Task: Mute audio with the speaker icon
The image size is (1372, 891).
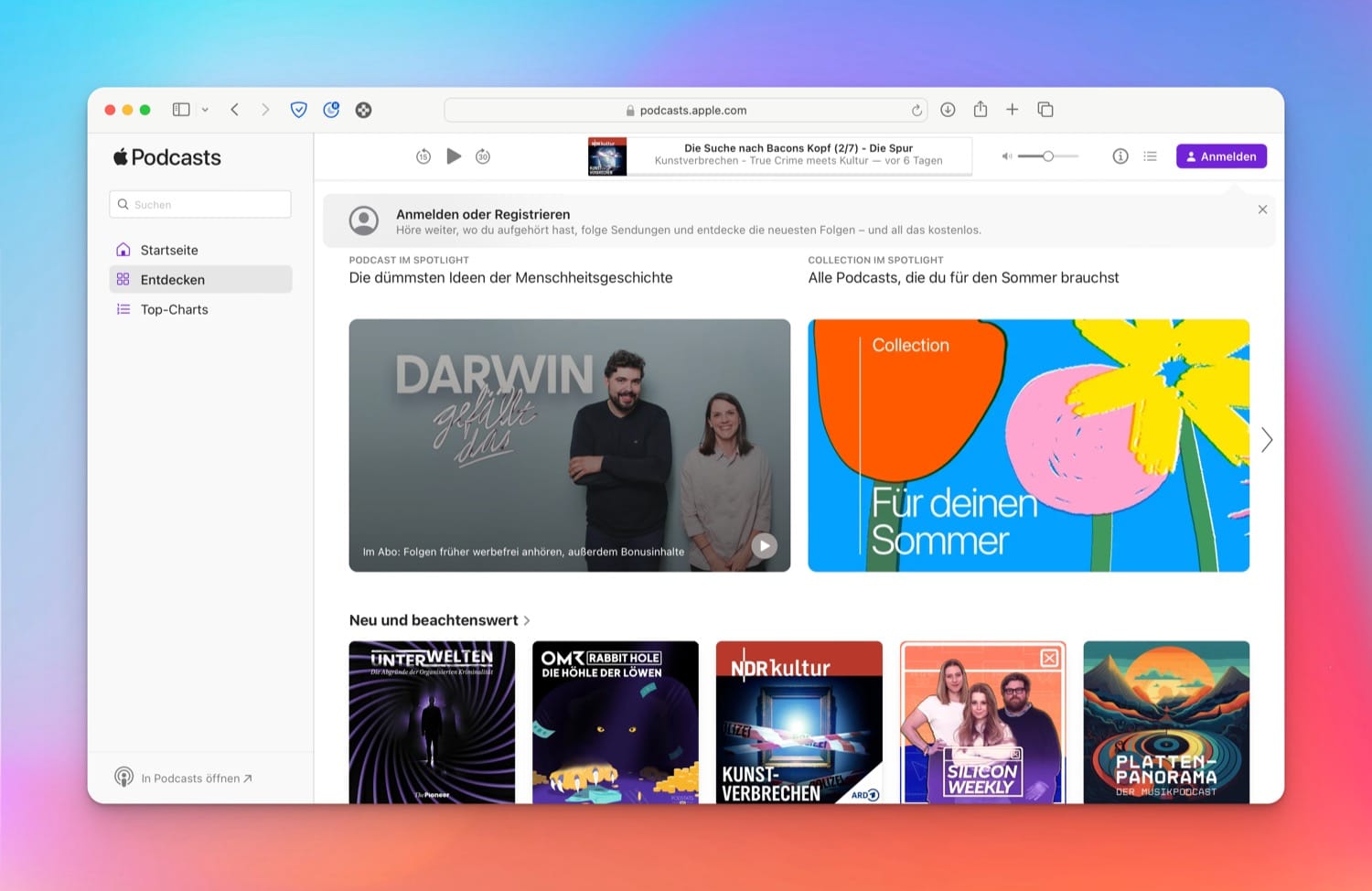Action: 1006,156
